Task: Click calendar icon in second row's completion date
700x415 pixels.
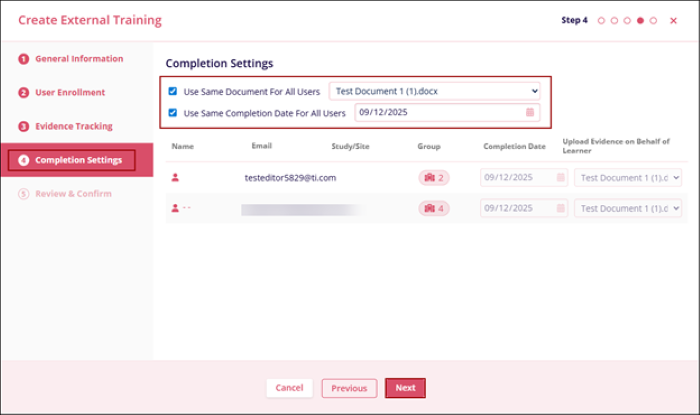Action: (560, 208)
